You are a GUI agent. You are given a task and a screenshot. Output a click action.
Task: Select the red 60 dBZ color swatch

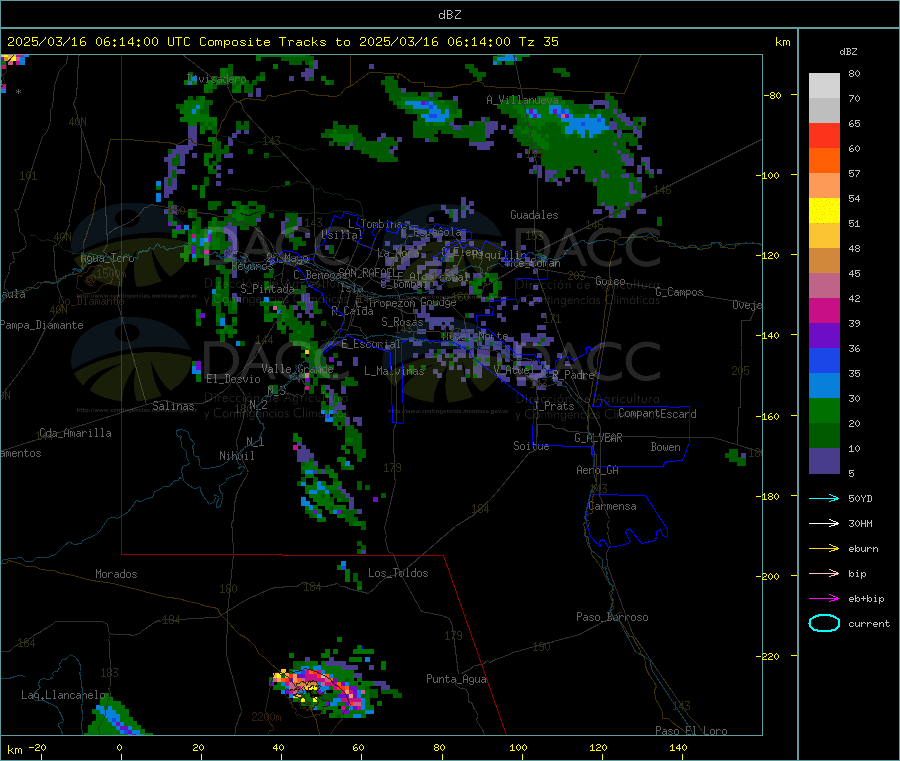click(824, 135)
